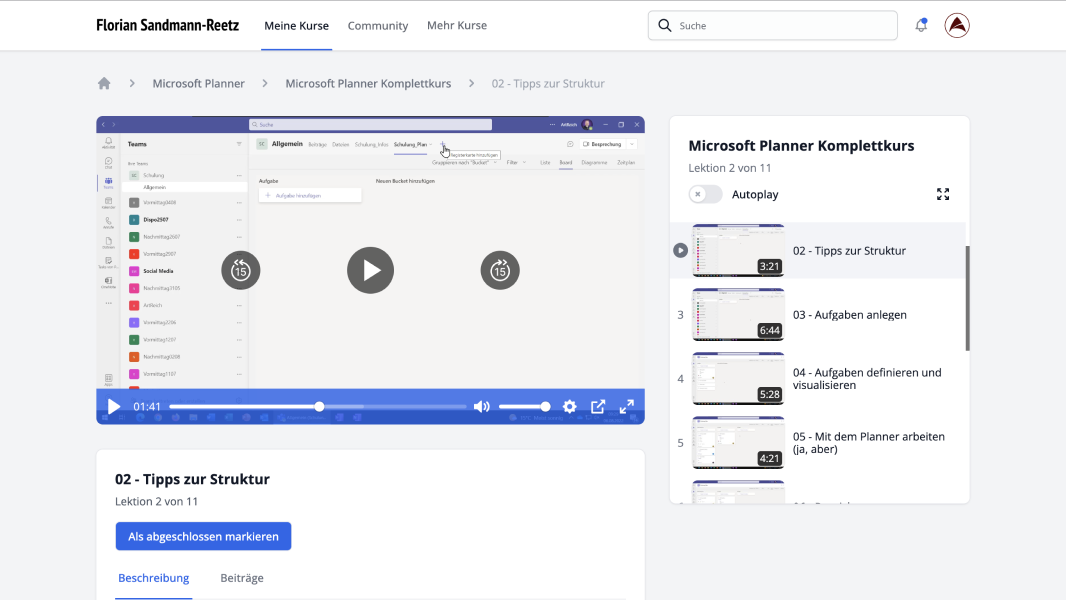Click the 01:41 video timestamp
The width and height of the screenshot is (1066, 600).
147,406
